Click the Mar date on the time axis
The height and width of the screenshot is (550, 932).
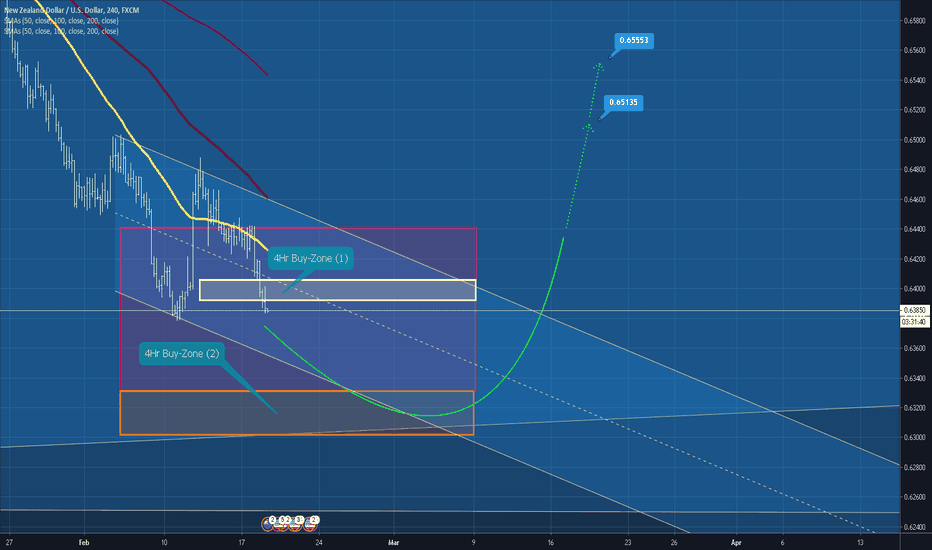(x=393, y=542)
